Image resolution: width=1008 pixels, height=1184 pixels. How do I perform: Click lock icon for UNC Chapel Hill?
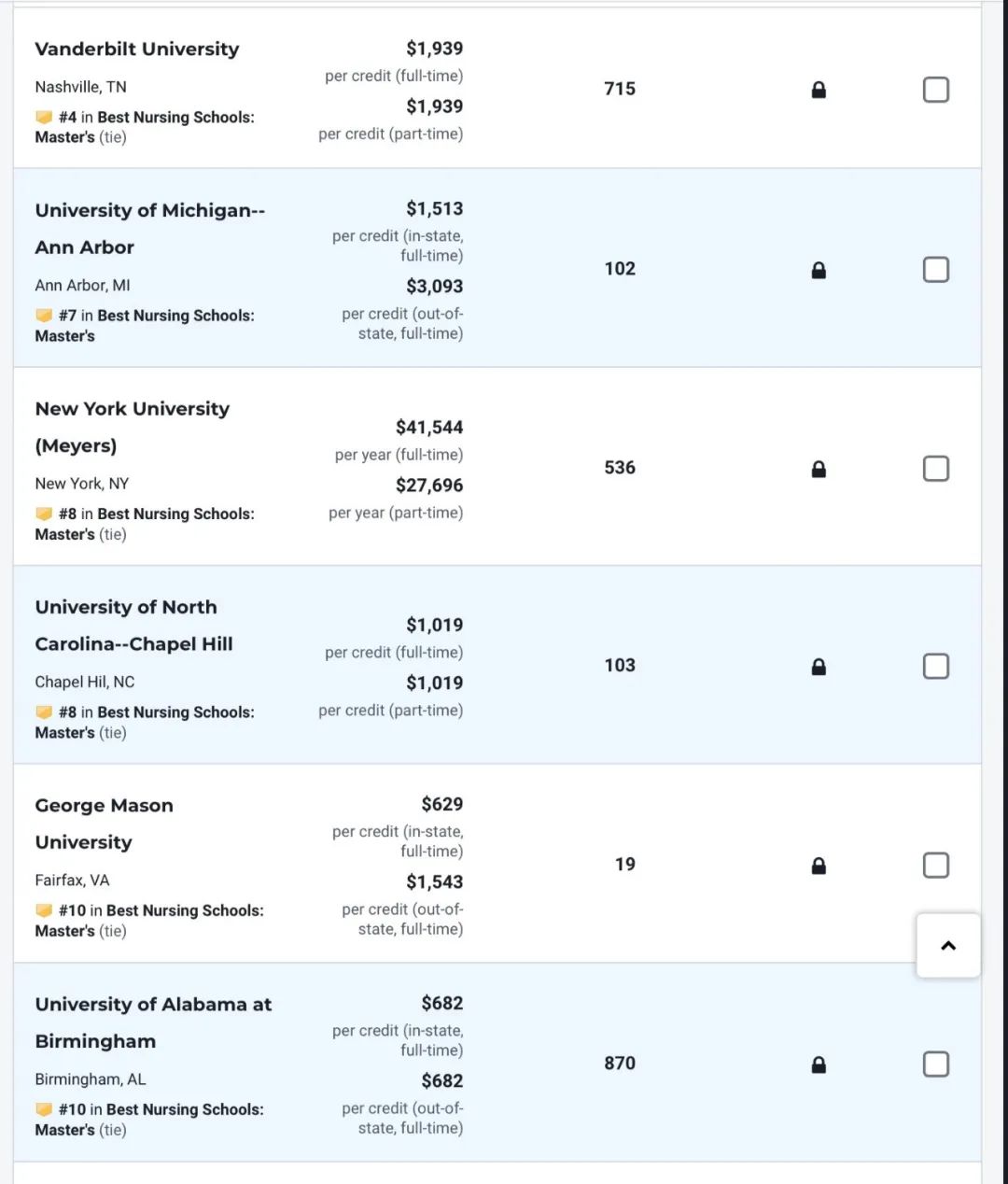point(819,667)
